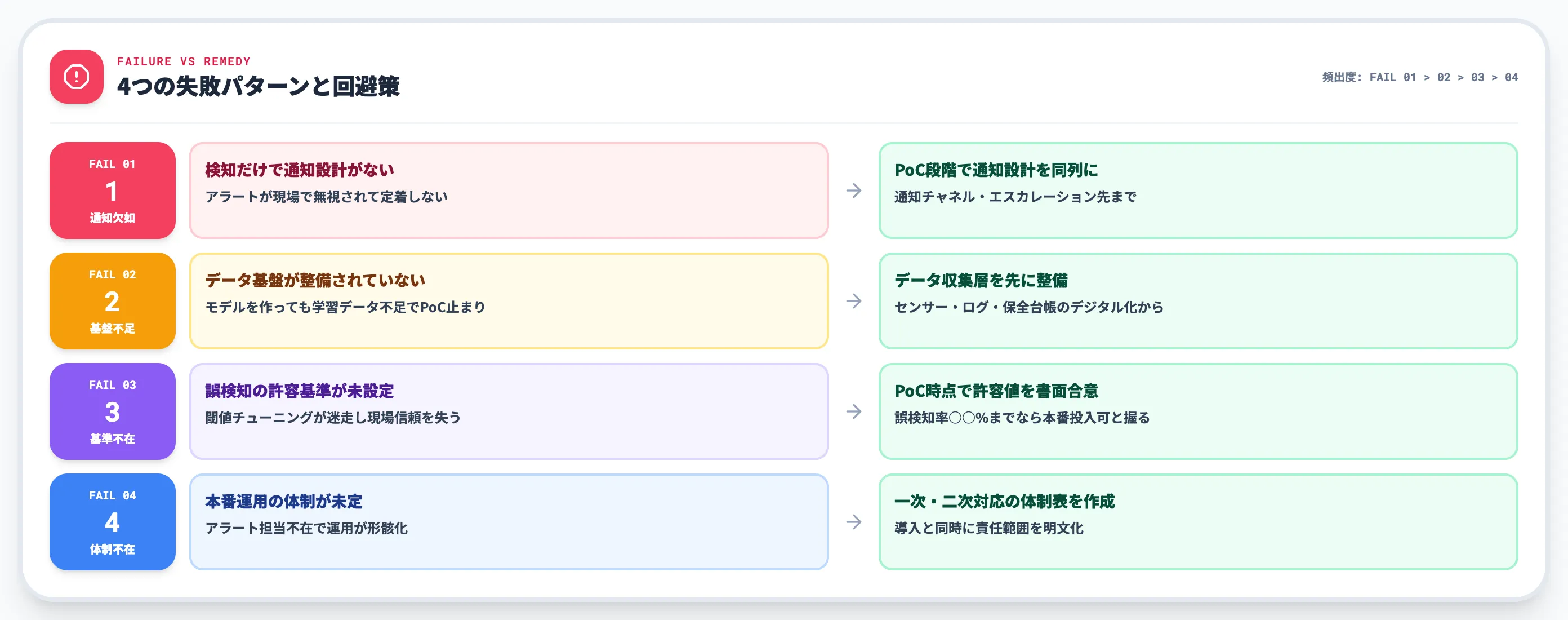Open the 検知だけで通知設計がない failure card
The height and width of the screenshot is (620, 1568).
tap(510, 191)
